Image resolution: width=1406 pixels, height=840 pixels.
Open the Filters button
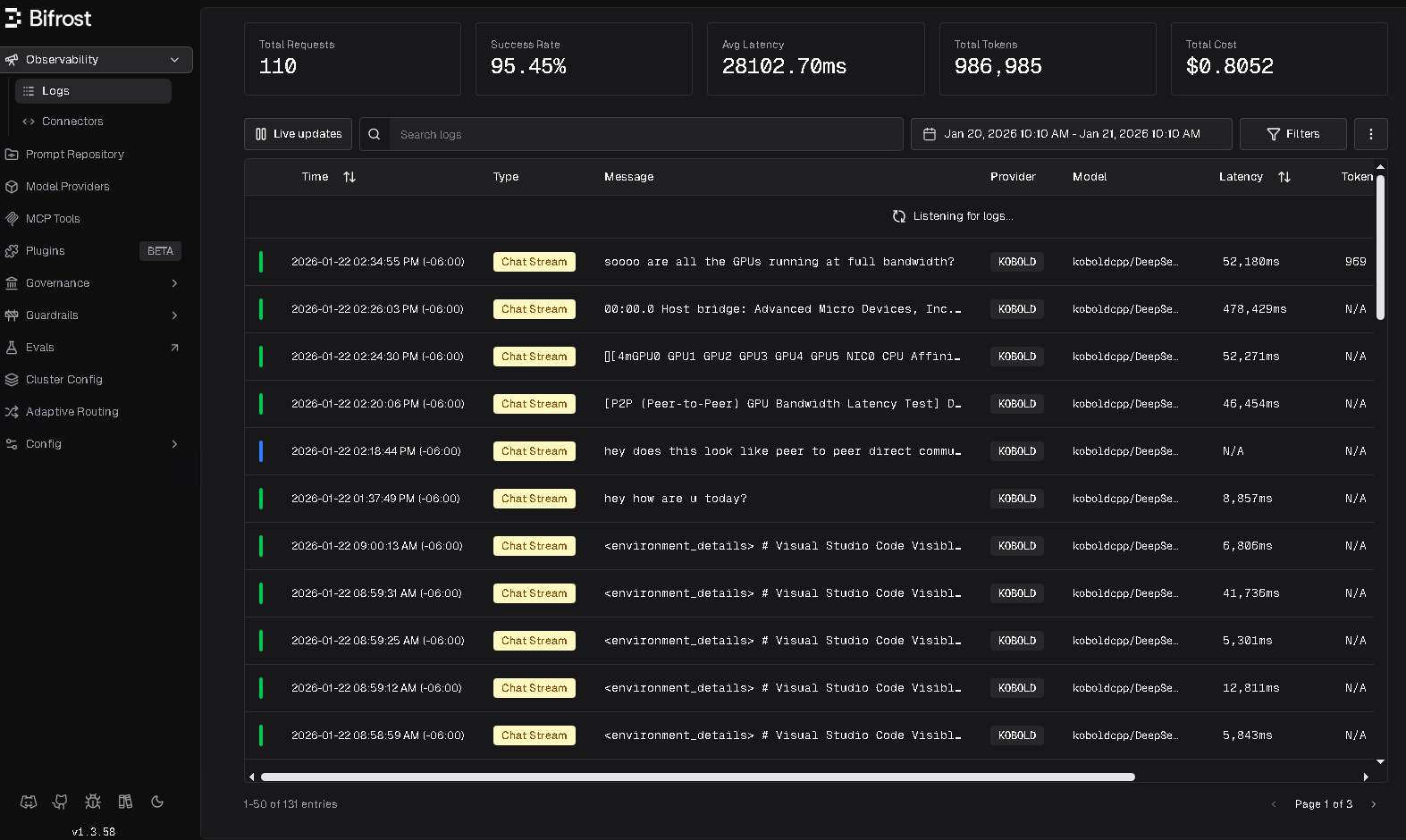tap(1292, 134)
